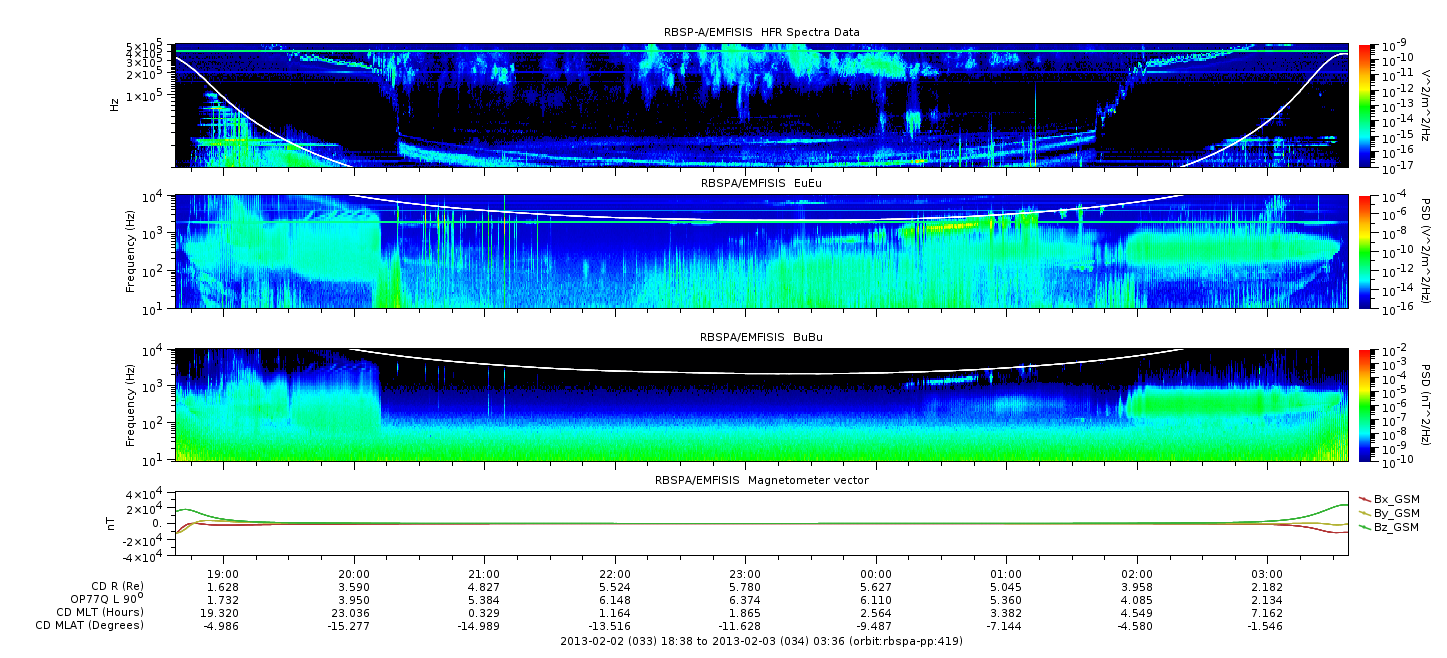This screenshot has width=1447, height=658.
Task: Click the CD MLAT (Degrees) row label
Action: [x=91, y=625]
